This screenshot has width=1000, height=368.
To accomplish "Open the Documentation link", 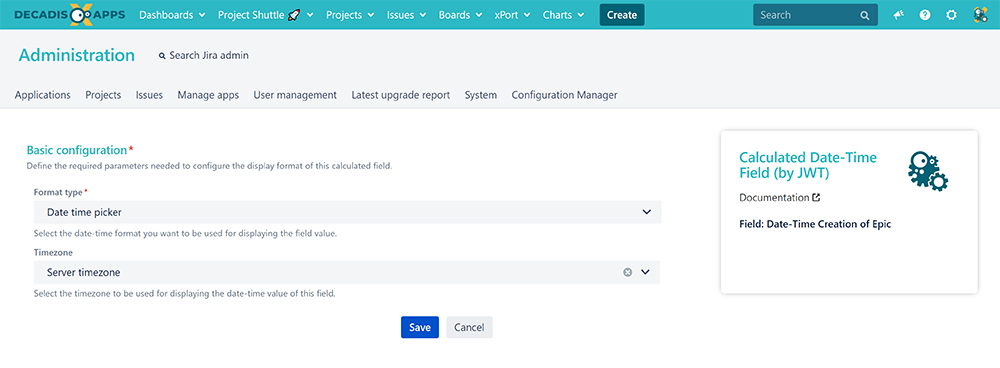I will (x=774, y=198).
